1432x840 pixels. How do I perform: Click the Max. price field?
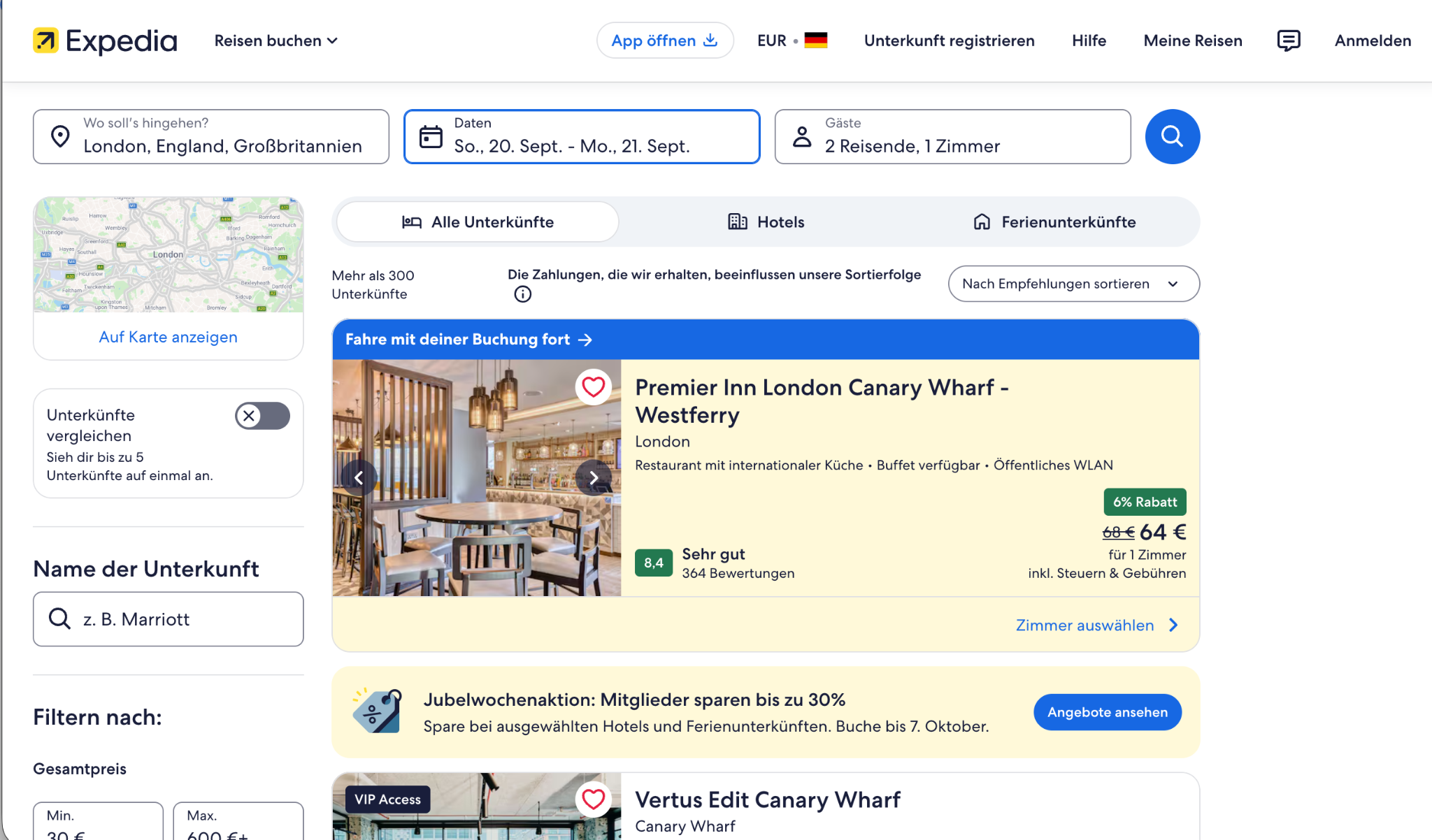238,822
